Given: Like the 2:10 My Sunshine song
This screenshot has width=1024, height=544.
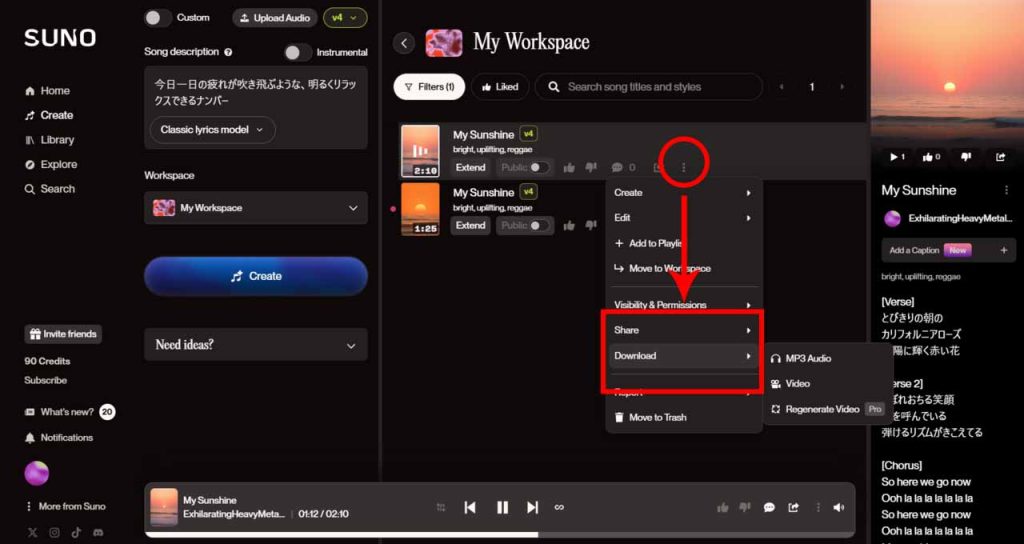Looking at the screenshot, I should (x=569, y=168).
